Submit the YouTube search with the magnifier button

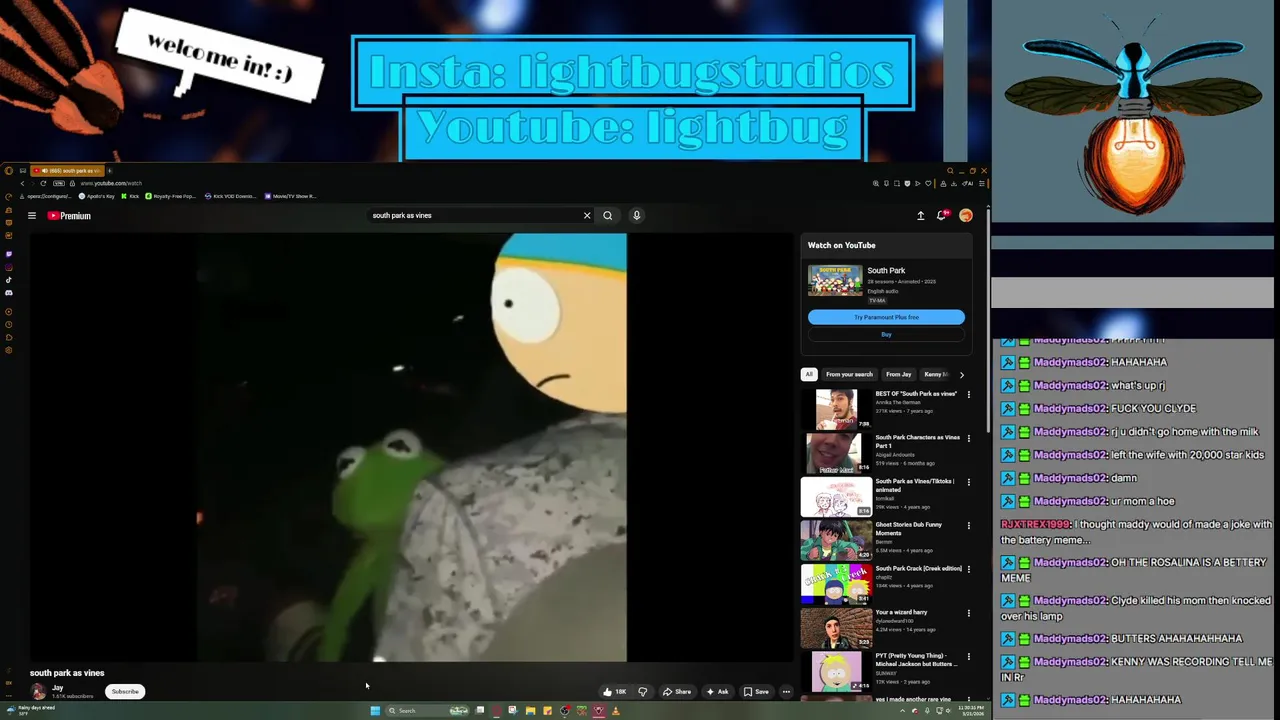[x=608, y=216]
